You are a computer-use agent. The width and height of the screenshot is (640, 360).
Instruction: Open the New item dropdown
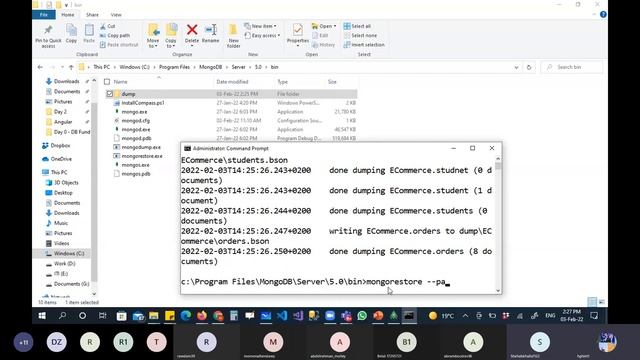point(260,26)
